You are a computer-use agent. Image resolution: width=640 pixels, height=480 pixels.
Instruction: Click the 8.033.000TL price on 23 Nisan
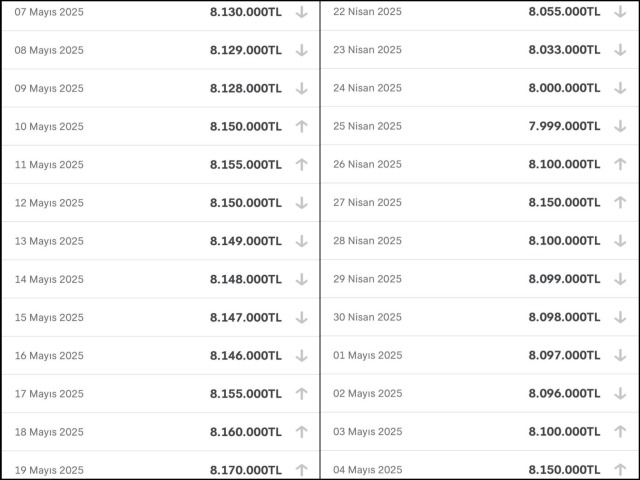click(x=564, y=50)
